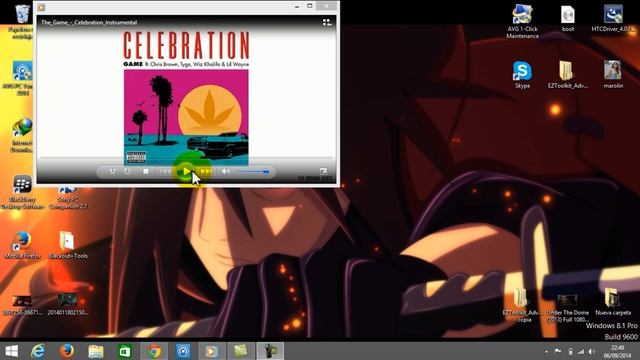Image resolution: width=640 pixels, height=360 pixels.
Task: Stop playback in Media Player
Action: (146, 171)
